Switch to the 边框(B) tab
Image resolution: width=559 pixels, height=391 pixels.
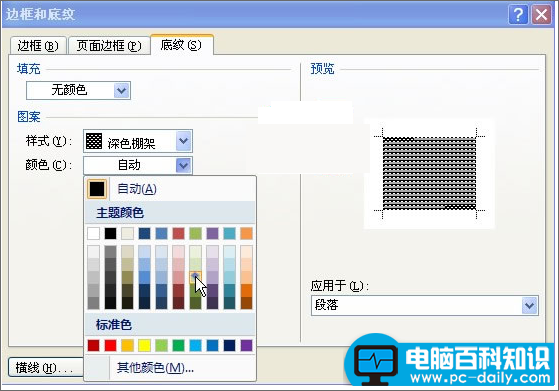pyautogui.click(x=38, y=45)
